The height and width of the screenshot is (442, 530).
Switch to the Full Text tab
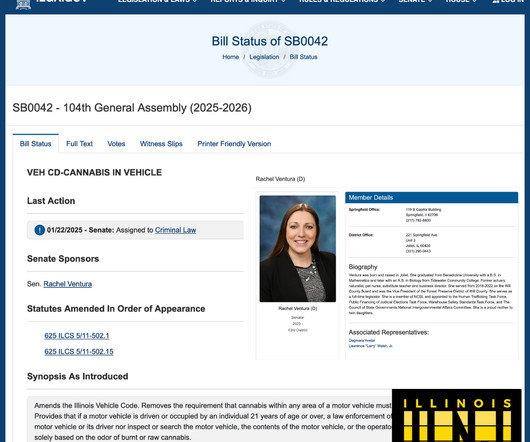point(79,144)
